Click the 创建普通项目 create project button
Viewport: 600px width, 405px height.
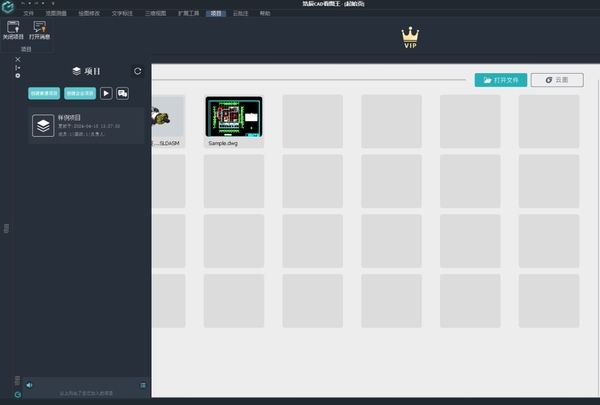44,93
